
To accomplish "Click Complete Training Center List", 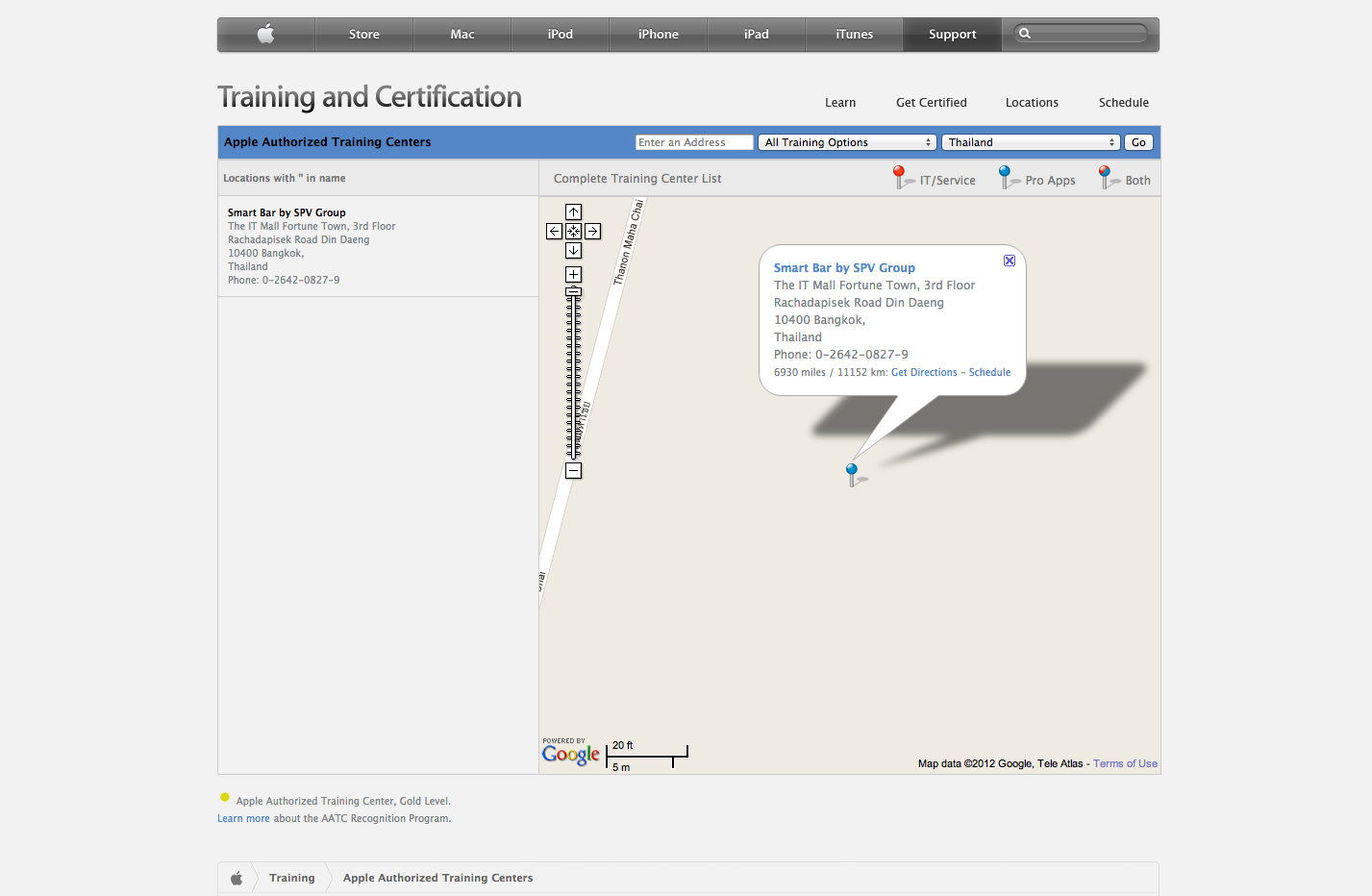I will pos(637,179).
